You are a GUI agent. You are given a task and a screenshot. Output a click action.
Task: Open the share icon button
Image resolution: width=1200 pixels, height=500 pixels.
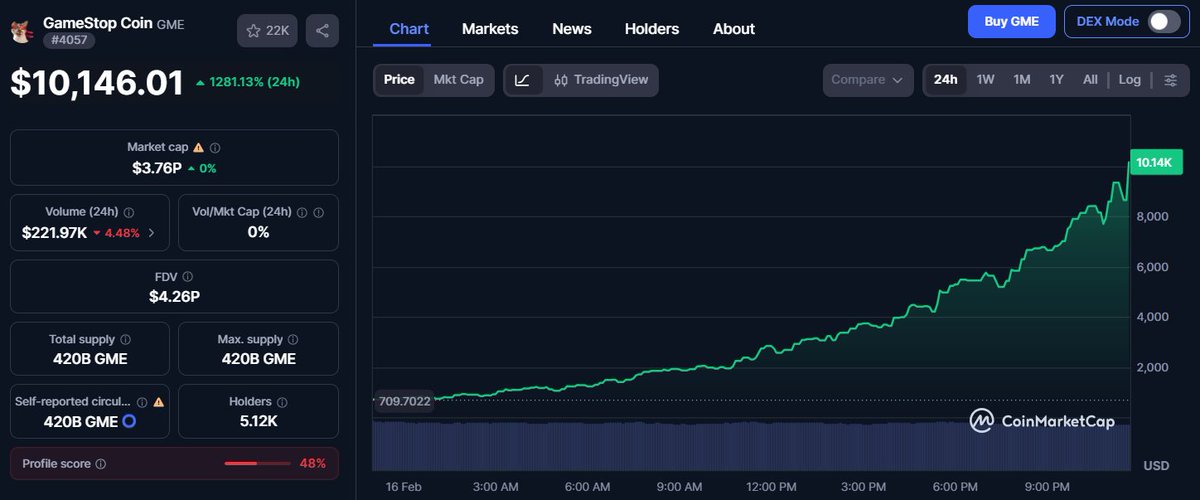pos(322,31)
